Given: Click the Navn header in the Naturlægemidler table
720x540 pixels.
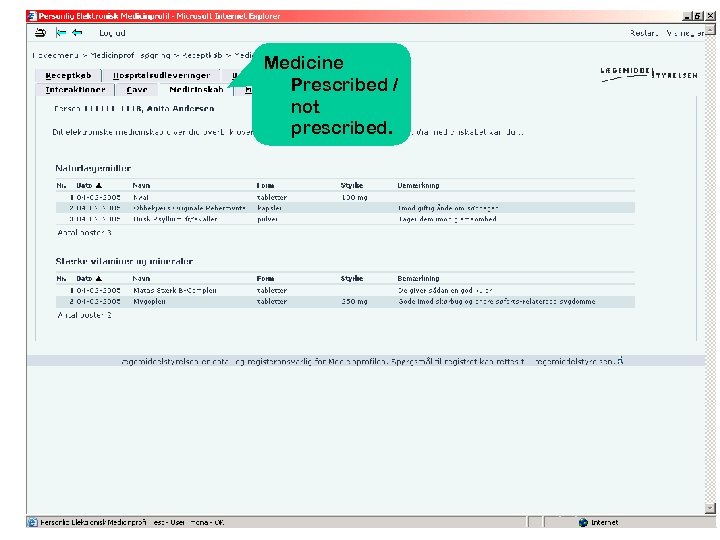Looking at the screenshot, I should (x=141, y=186).
